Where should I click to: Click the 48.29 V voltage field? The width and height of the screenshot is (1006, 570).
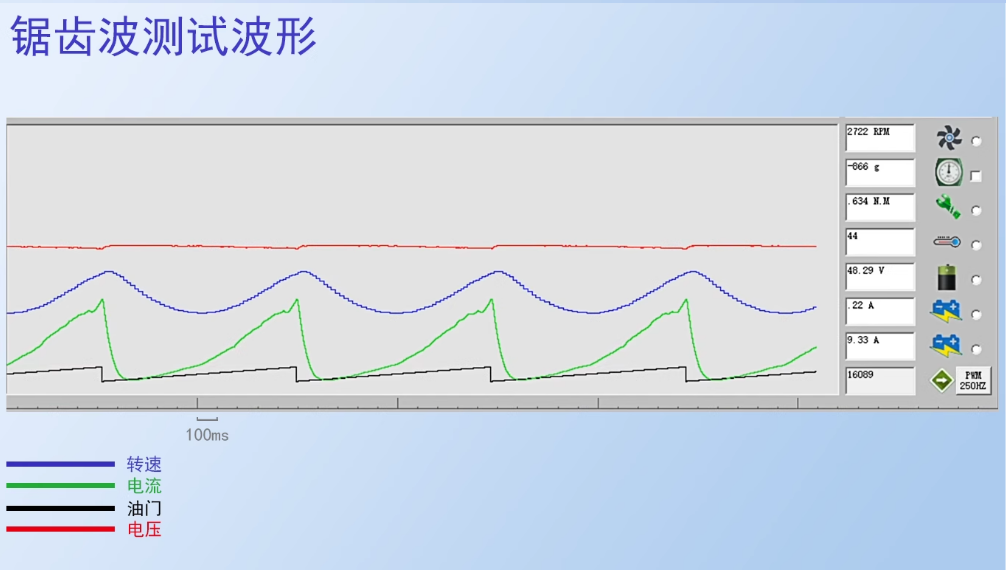tap(880, 277)
